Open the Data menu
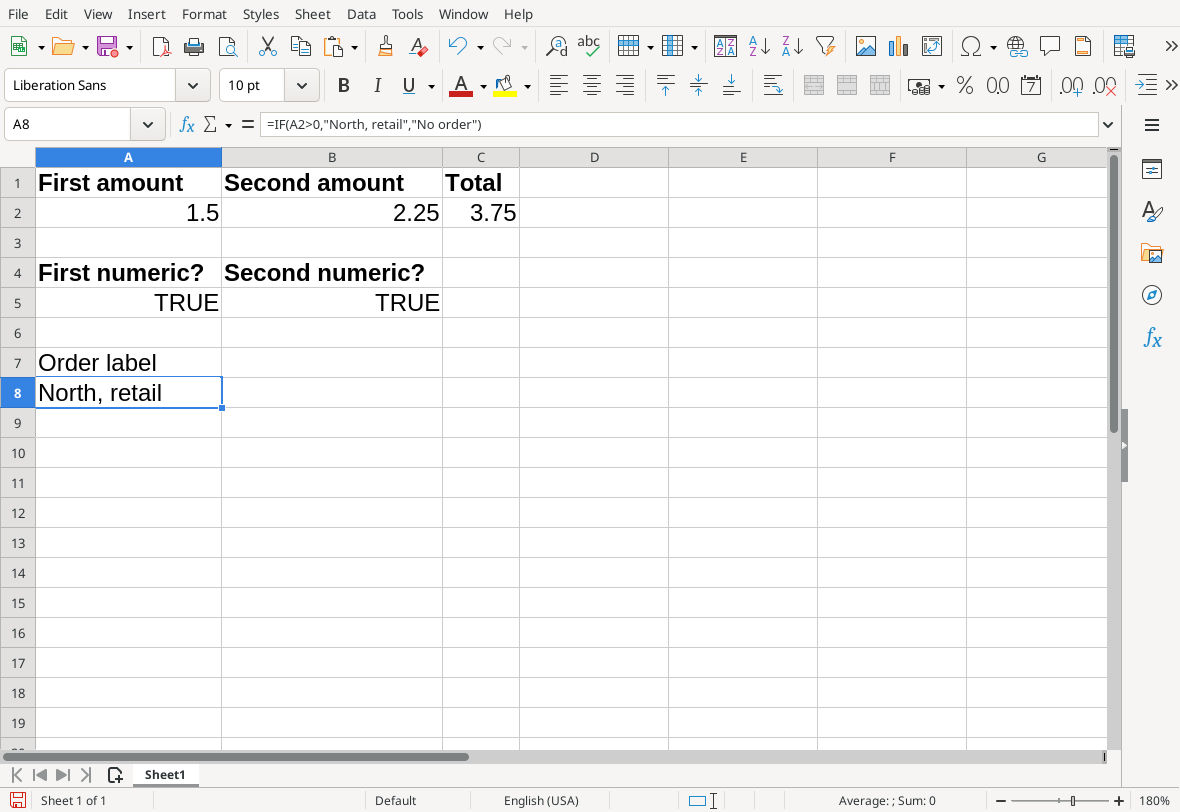 [x=361, y=14]
